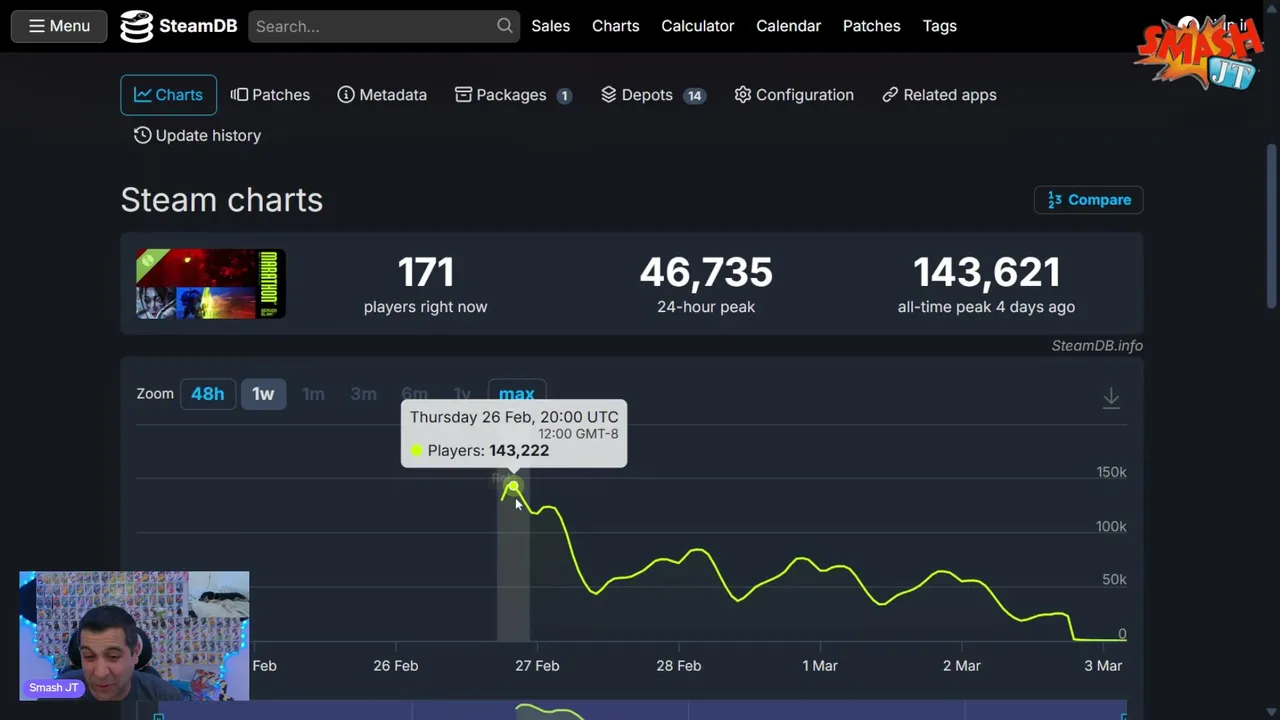This screenshot has width=1280, height=720.
Task: Set chart zoom to max
Action: (516, 393)
